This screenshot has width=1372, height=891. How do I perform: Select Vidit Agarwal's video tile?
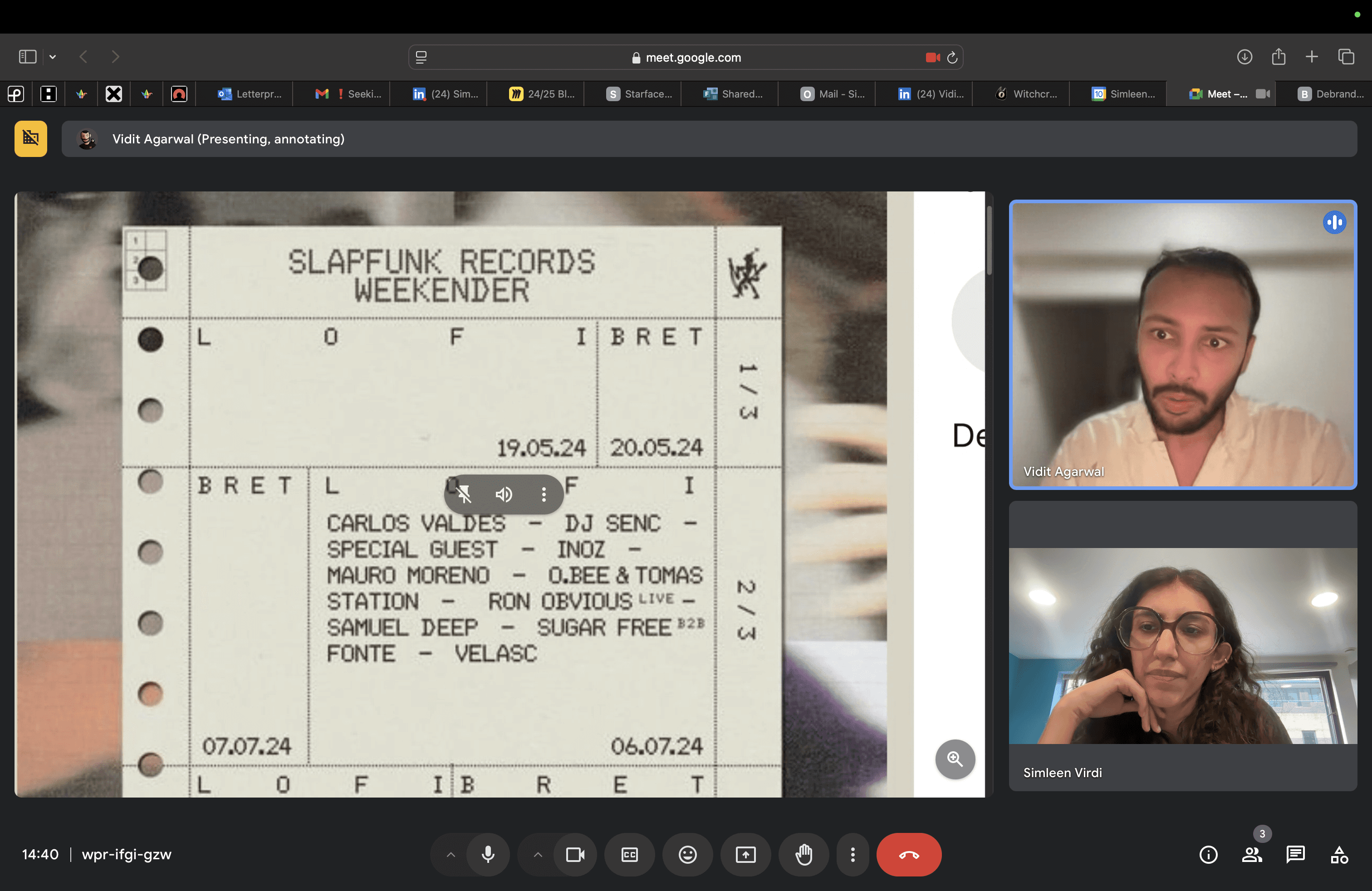[1183, 345]
